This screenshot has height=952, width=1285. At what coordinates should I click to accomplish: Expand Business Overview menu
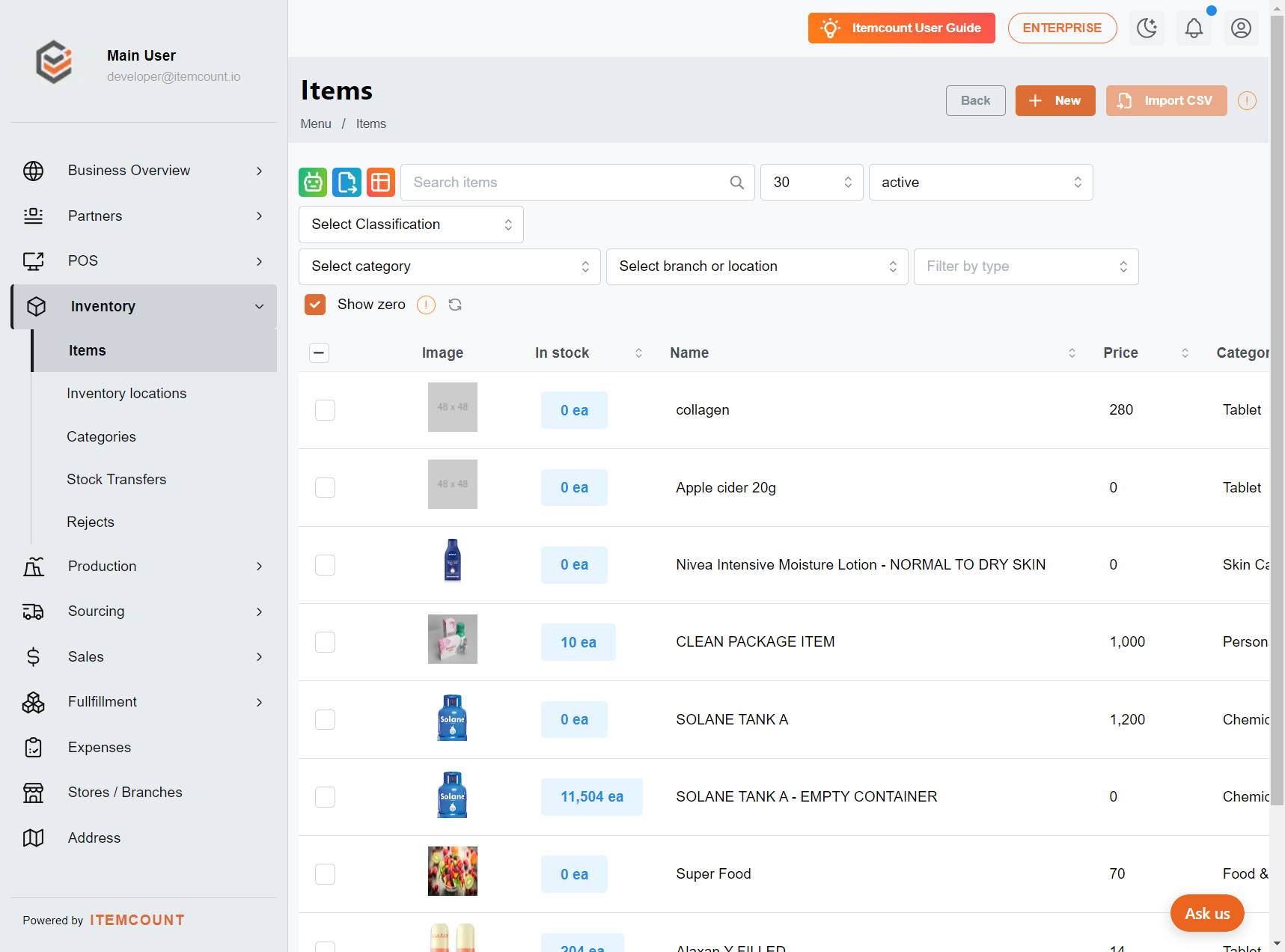pos(144,171)
